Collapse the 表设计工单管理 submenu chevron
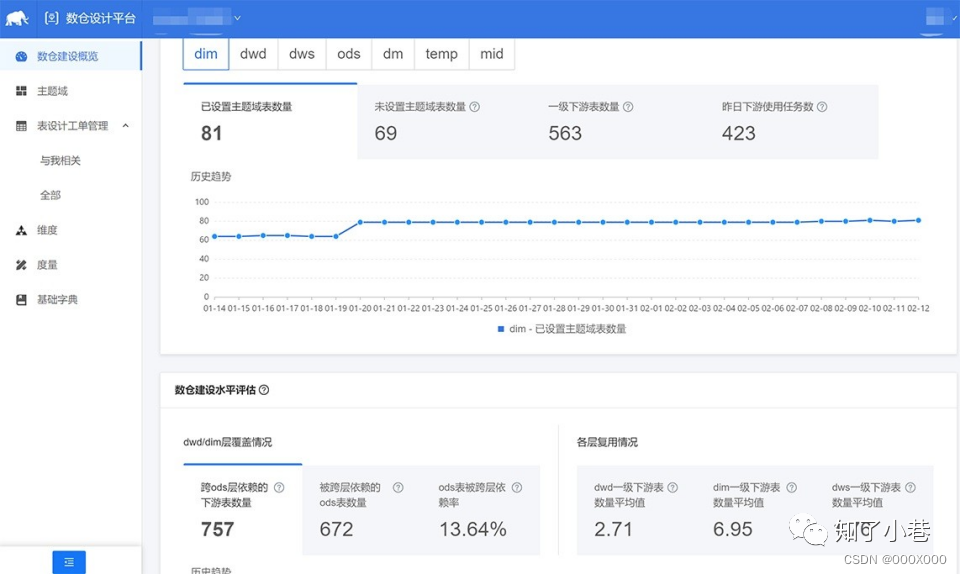 point(126,126)
